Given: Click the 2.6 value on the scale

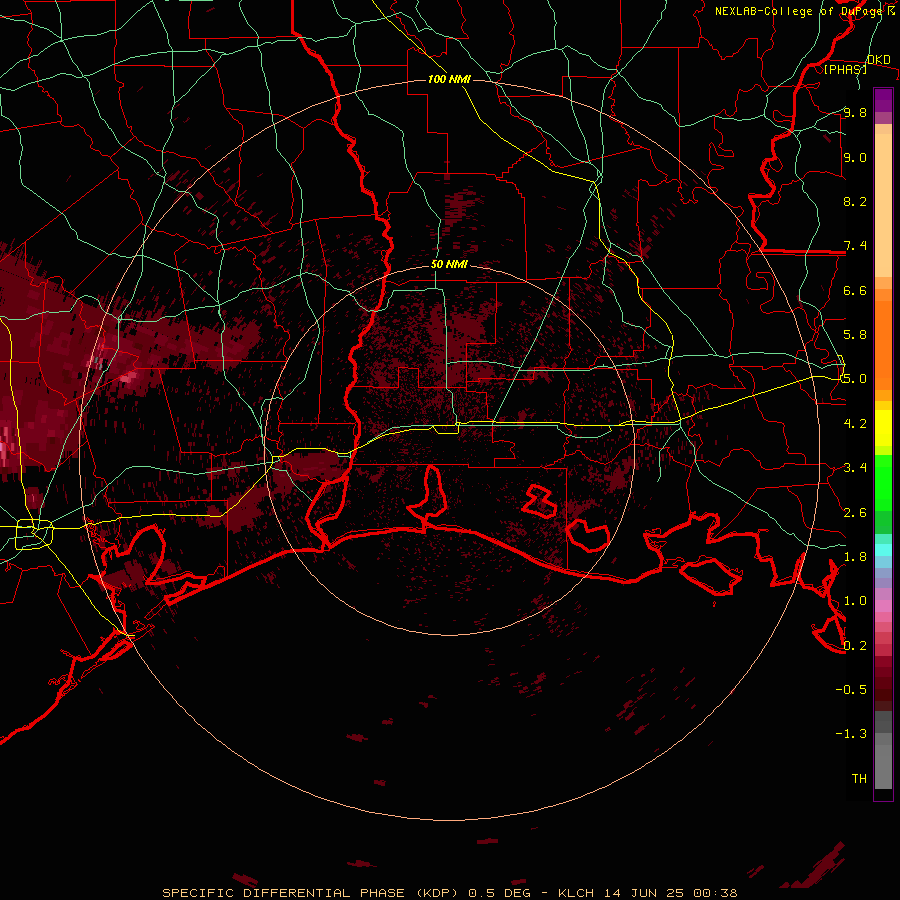Looking at the screenshot, I should pos(855,513).
